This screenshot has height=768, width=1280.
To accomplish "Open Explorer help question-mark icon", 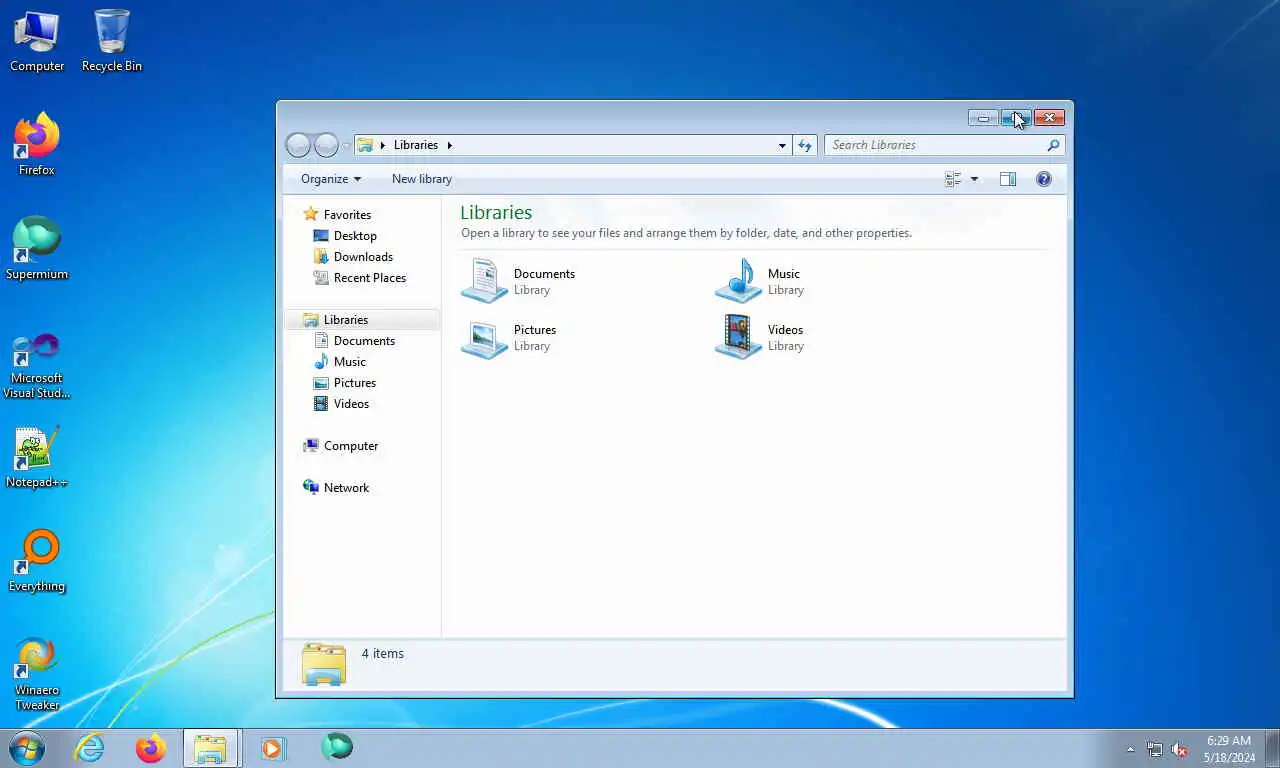I will coord(1044,179).
